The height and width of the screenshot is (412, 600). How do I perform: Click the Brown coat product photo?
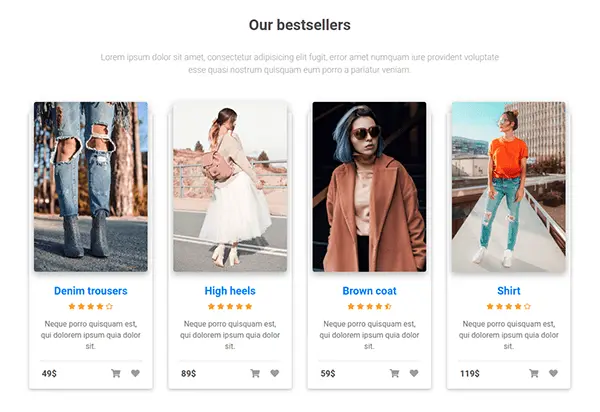369,186
